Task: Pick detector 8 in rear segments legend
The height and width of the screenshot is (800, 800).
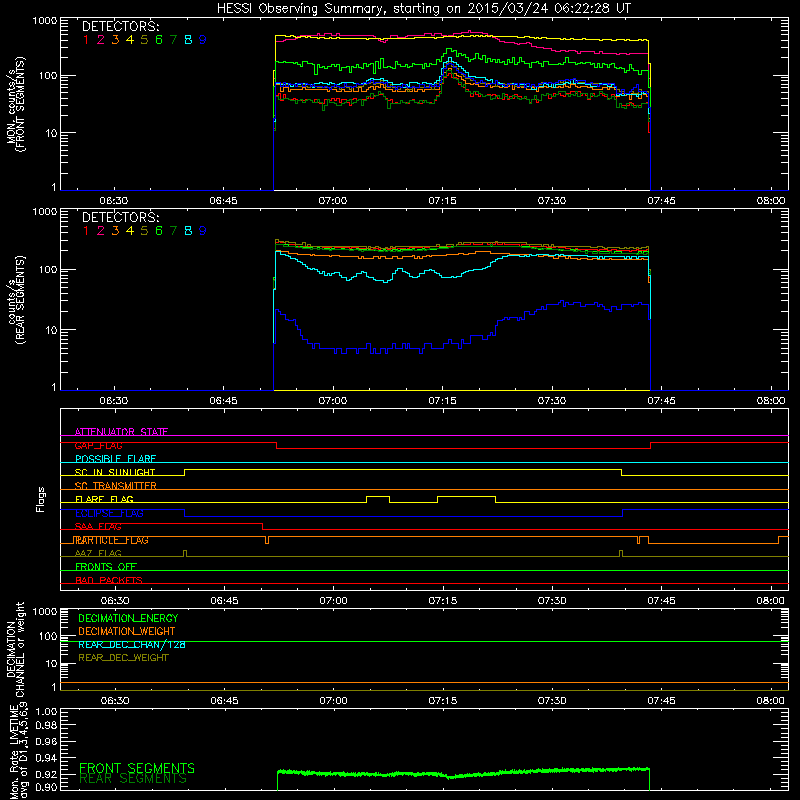Action: pos(188,231)
